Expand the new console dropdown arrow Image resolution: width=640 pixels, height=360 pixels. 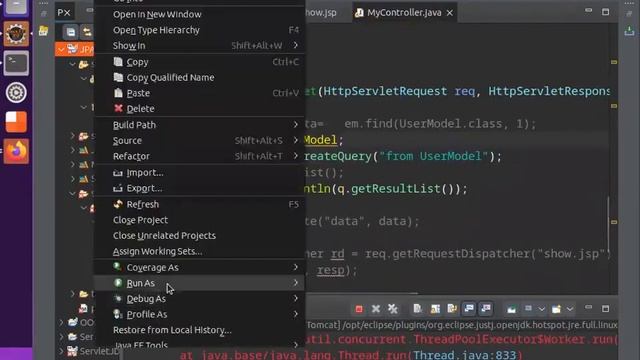tap(570, 309)
